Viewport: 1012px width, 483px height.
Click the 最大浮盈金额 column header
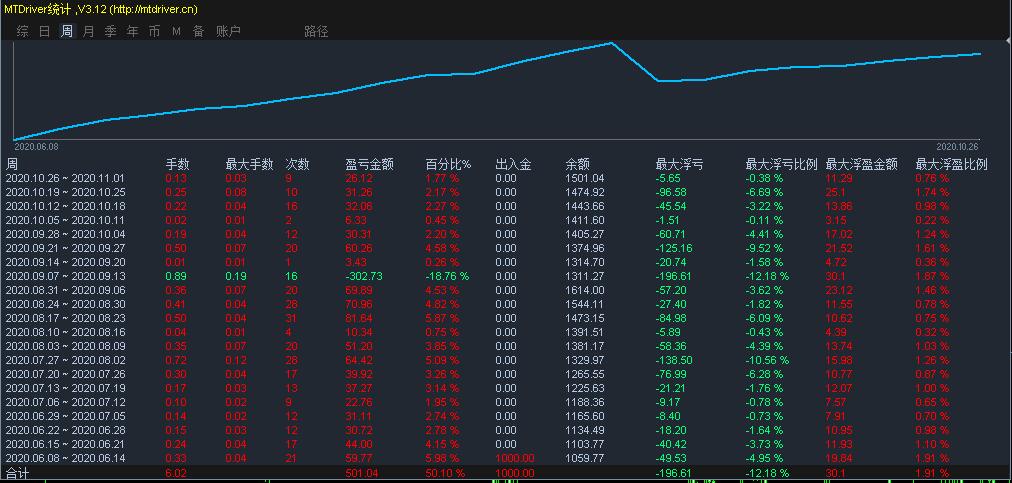click(862, 165)
